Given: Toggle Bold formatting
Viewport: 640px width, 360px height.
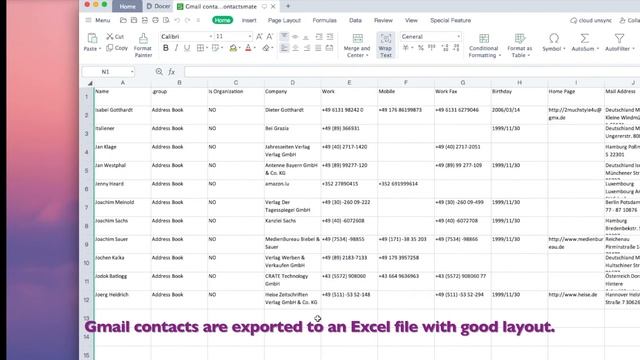Looking at the screenshot, I should click(166, 48).
